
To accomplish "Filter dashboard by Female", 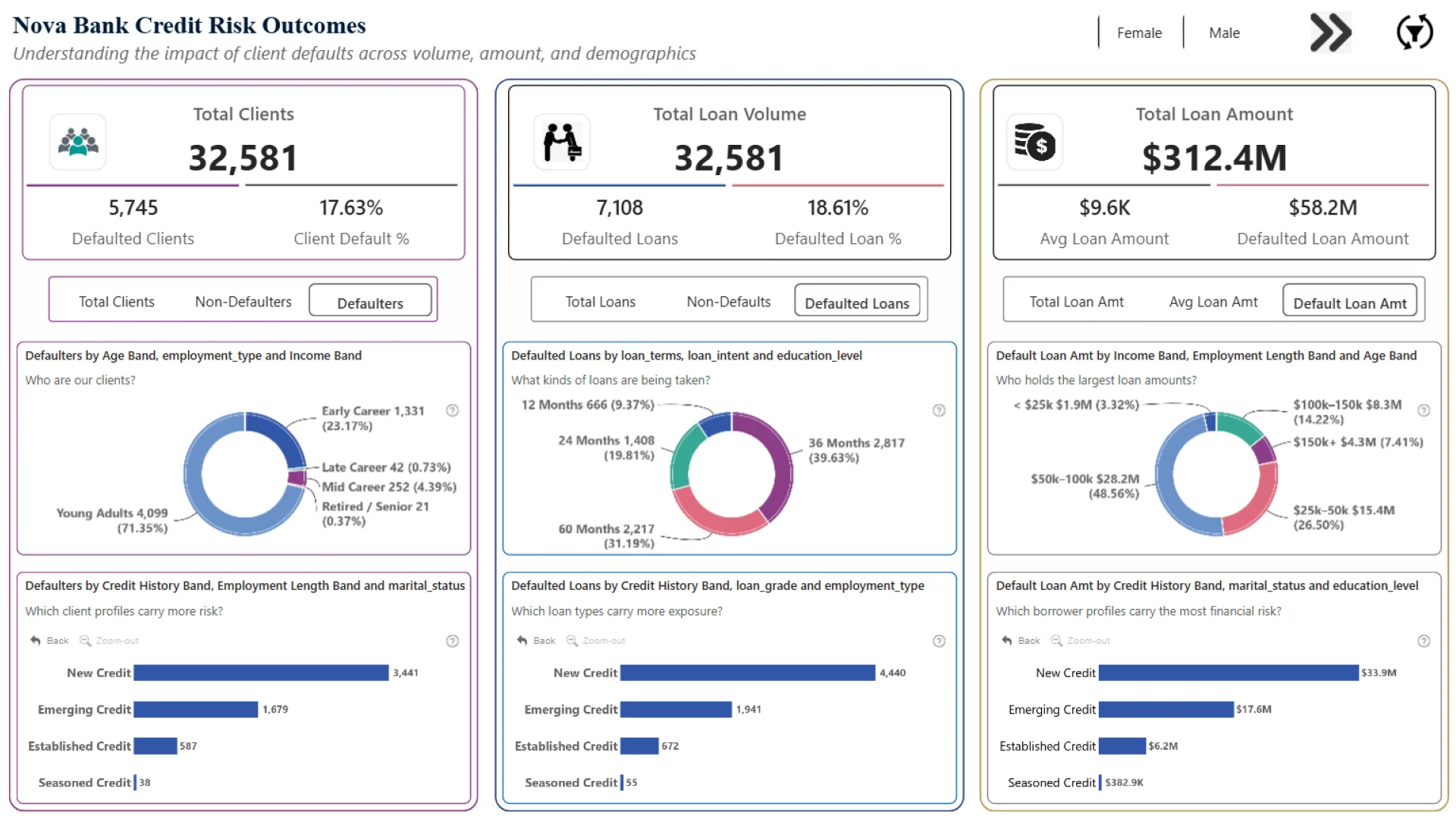I will pyautogui.click(x=1139, y=33).
